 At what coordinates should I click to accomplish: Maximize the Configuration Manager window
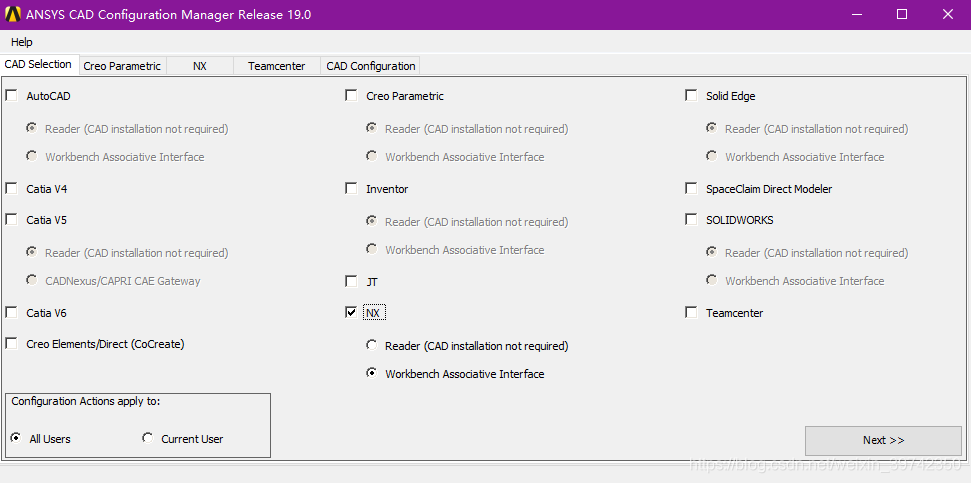point(902,14)
